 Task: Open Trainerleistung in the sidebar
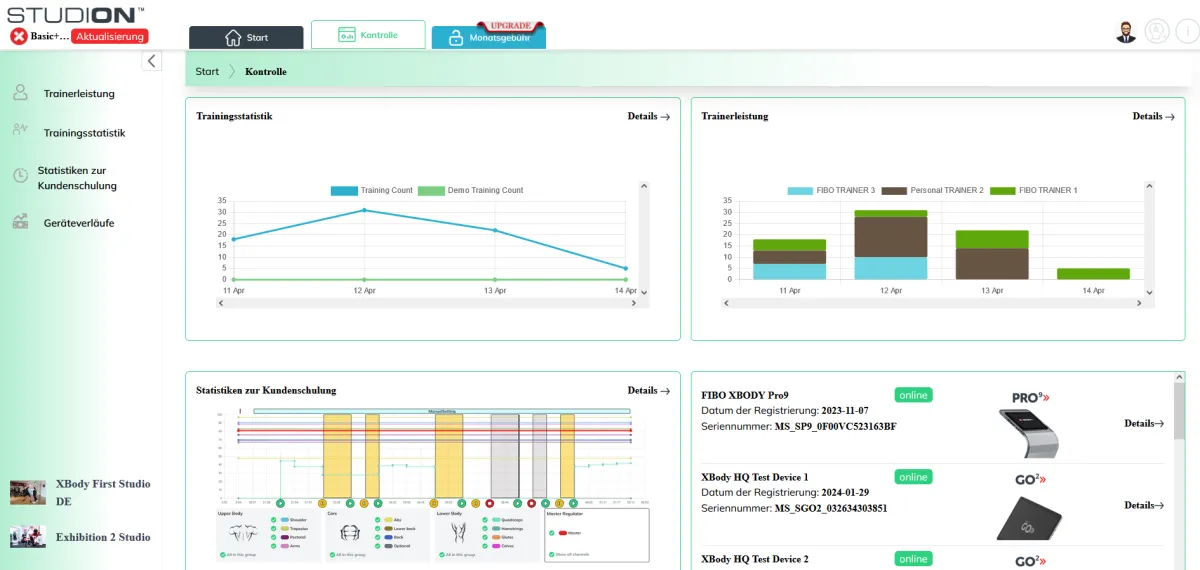point(79,94)
